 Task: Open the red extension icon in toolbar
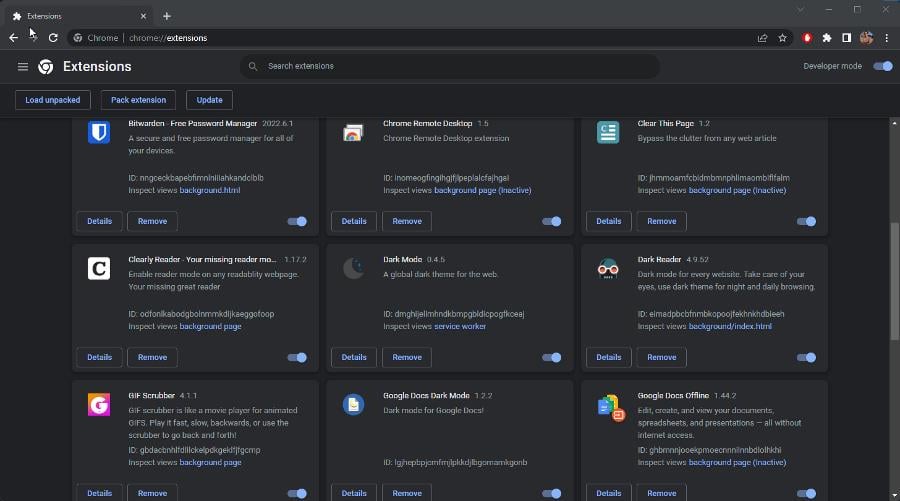coord(807,38)
